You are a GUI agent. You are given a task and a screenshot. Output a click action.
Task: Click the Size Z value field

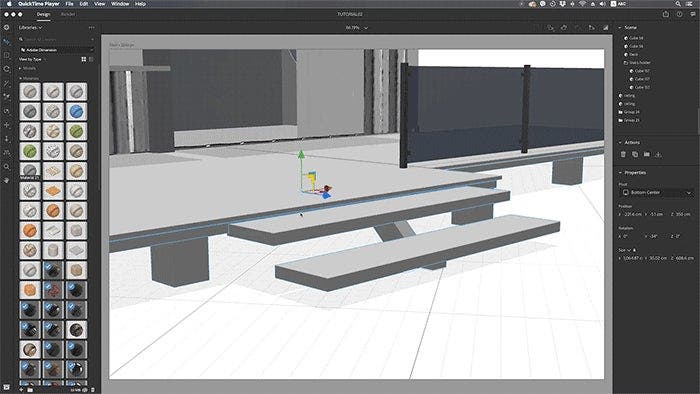(683, 258)
